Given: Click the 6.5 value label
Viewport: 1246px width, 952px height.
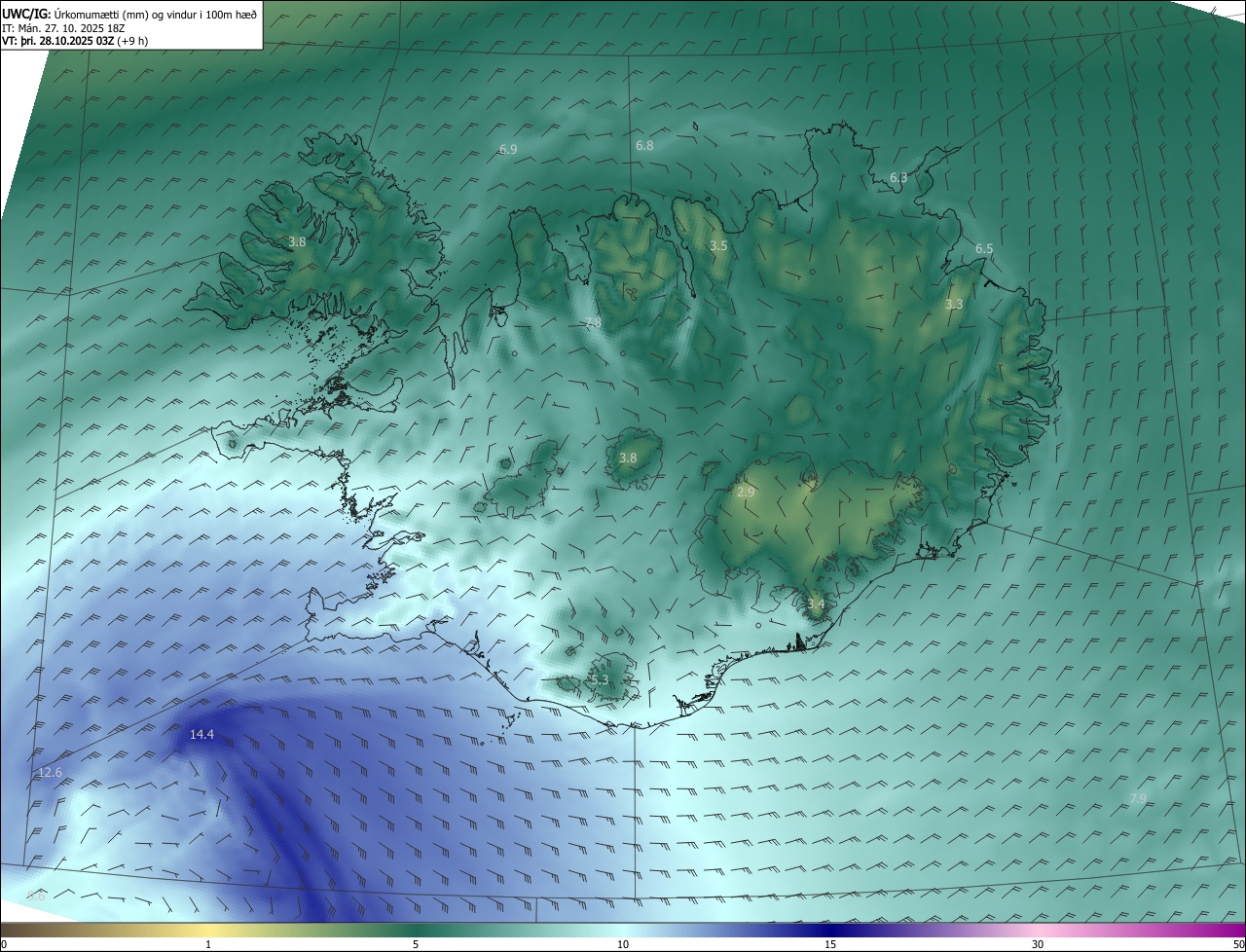Looking at the screenshot, I should coord(984,249).
